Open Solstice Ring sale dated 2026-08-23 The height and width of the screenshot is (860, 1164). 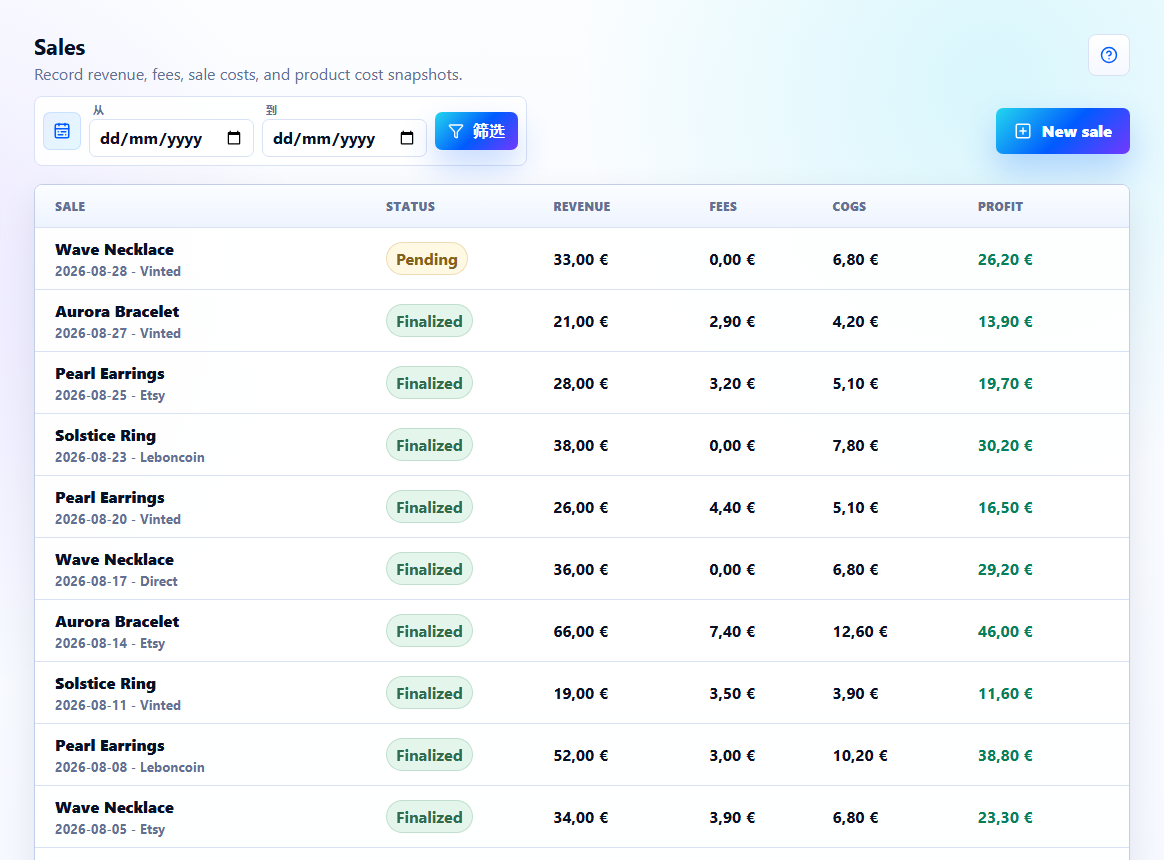[582, 445]
